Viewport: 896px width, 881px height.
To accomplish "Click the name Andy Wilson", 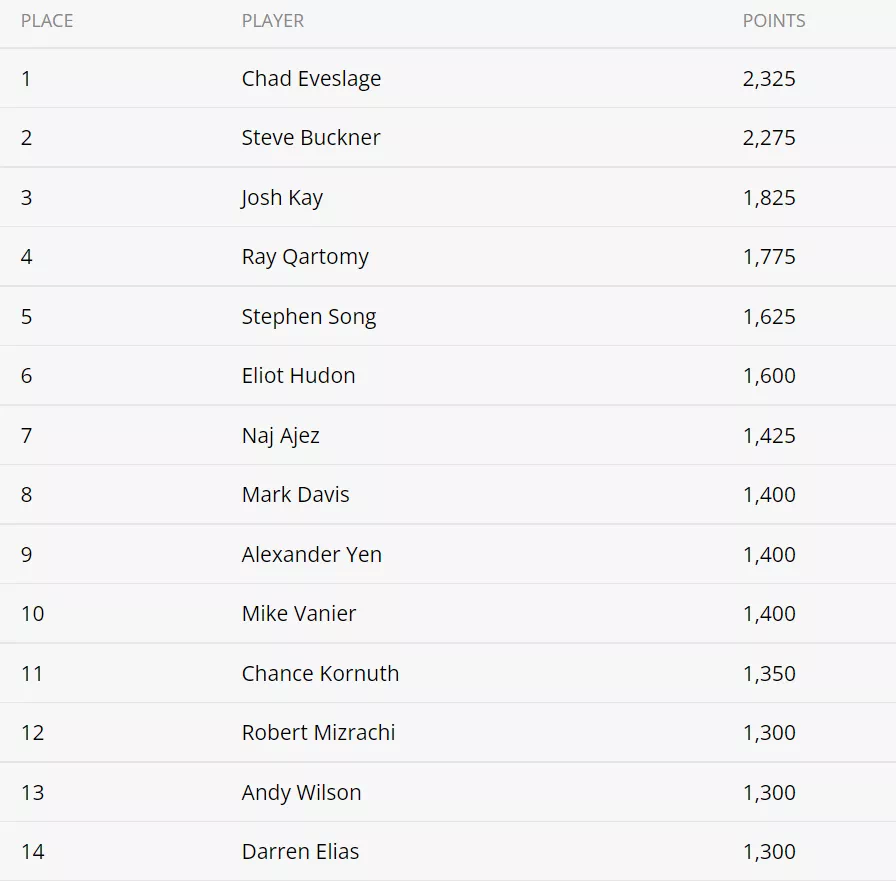I will click(x=301, y=793).
